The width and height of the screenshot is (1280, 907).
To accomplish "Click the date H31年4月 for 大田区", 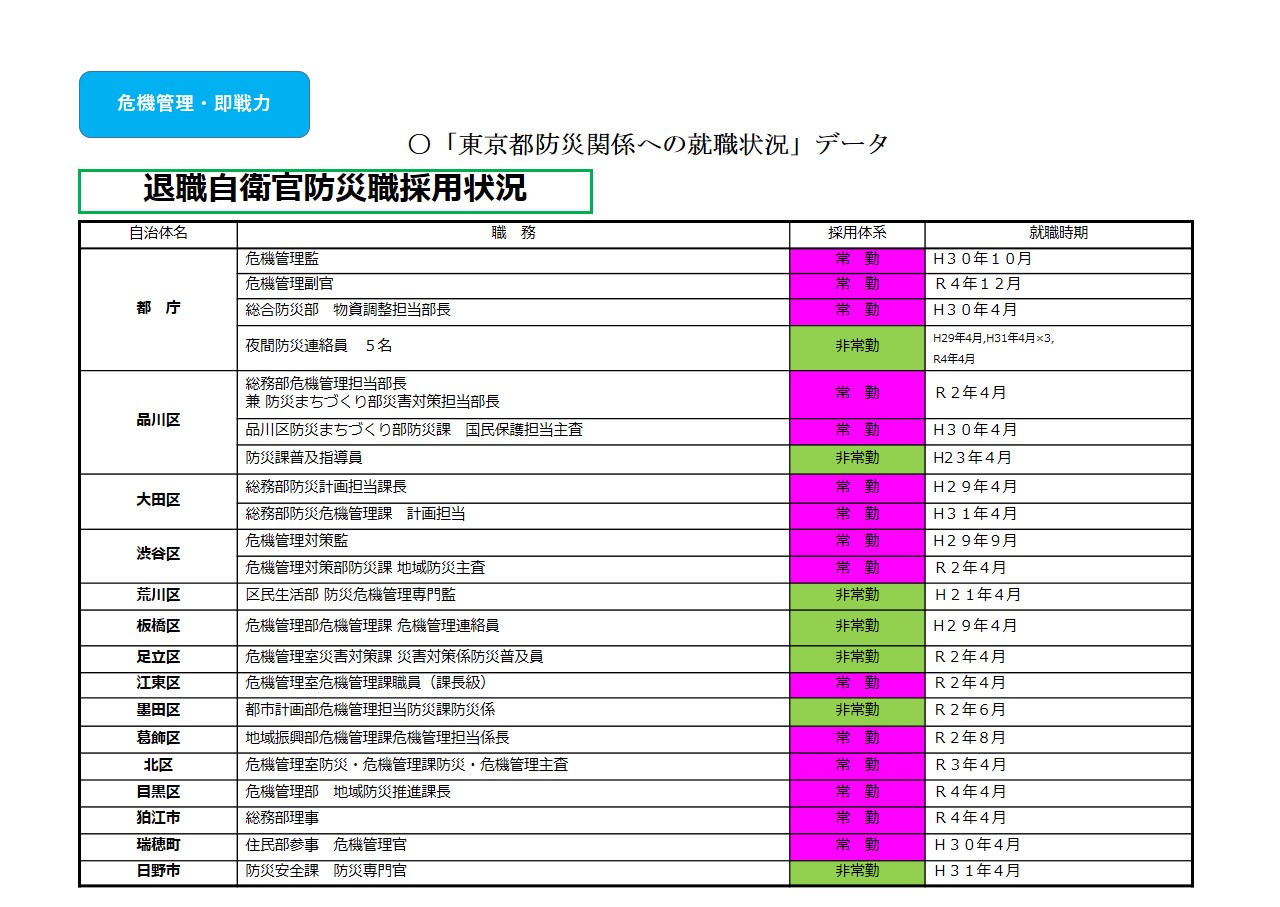I will 975,514.
